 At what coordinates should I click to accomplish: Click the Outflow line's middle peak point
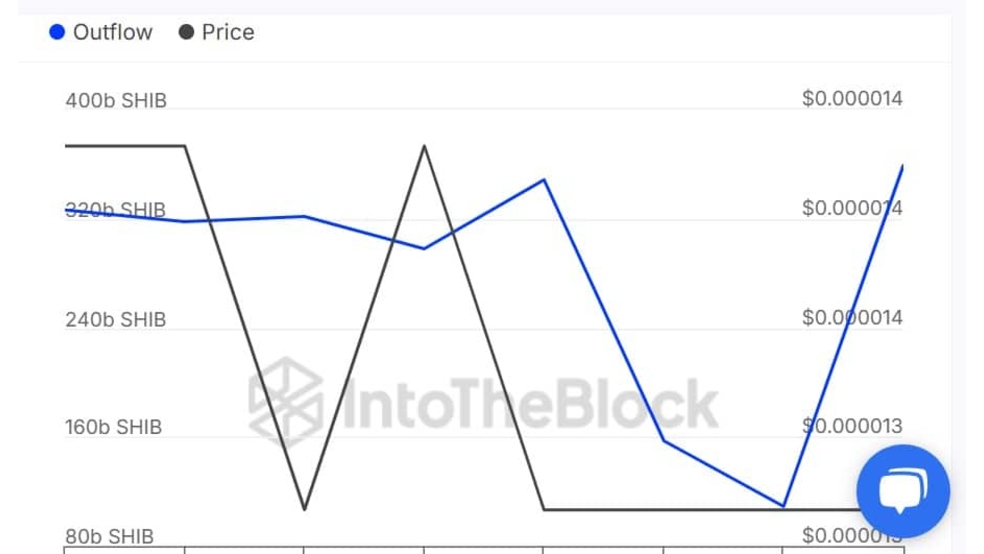(544, 180)
